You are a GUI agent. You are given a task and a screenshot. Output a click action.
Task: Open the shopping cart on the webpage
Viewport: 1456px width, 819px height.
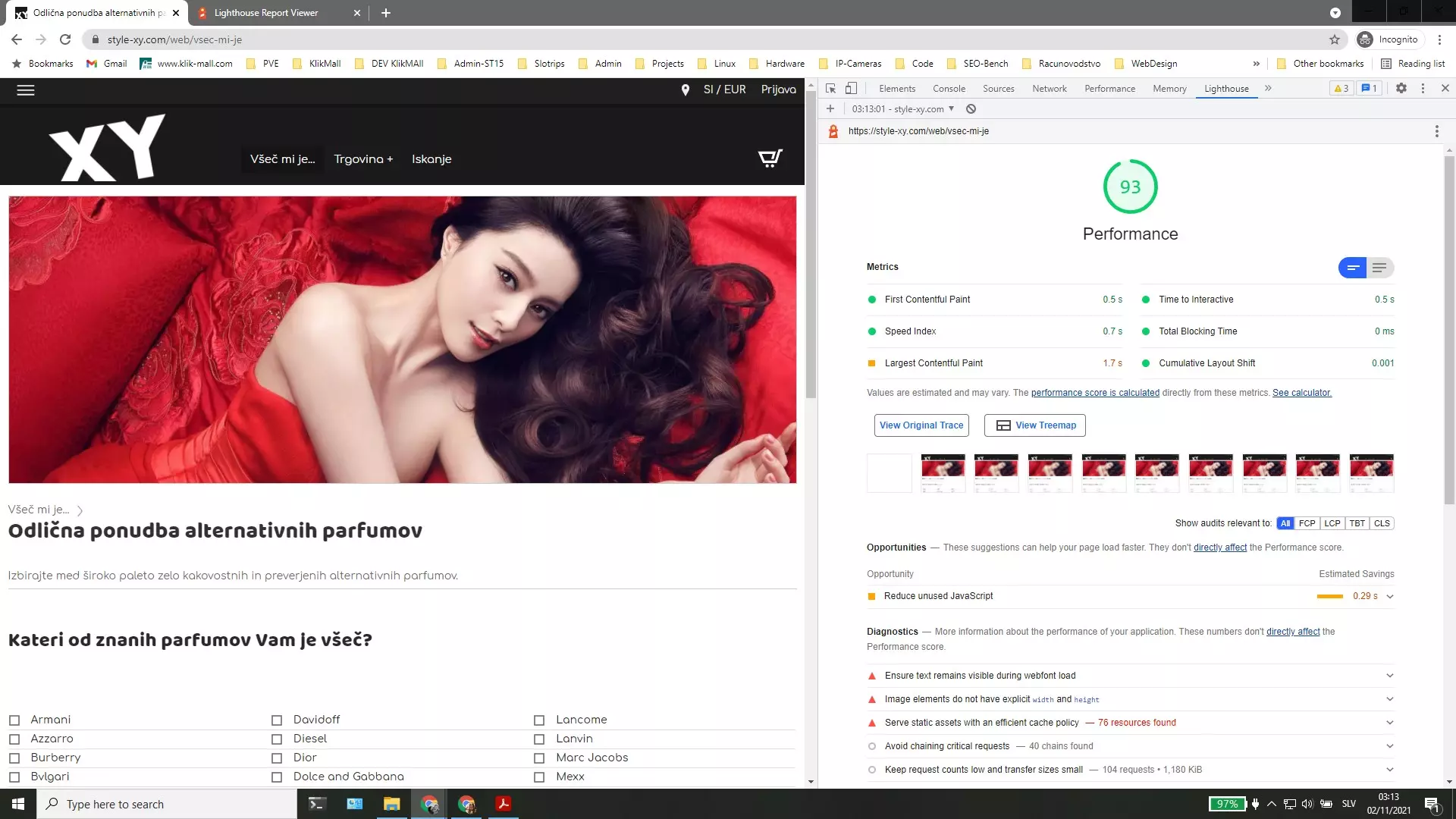[x=769, y=158]
